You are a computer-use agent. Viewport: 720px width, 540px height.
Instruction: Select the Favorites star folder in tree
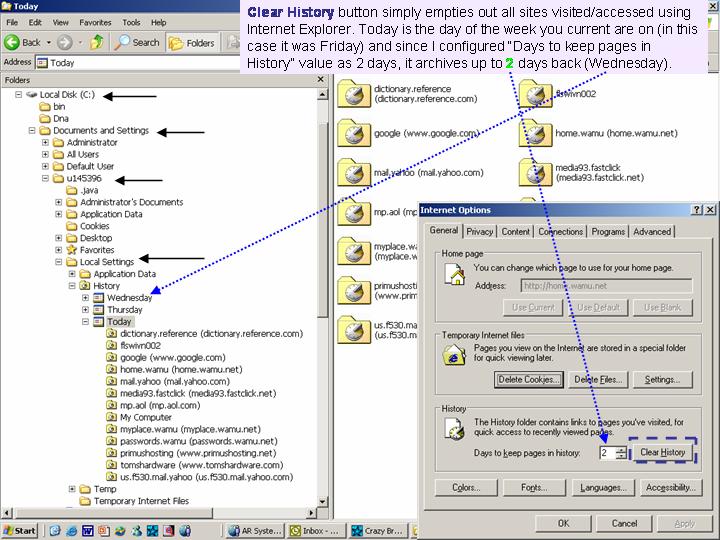[x=90, y=250]
